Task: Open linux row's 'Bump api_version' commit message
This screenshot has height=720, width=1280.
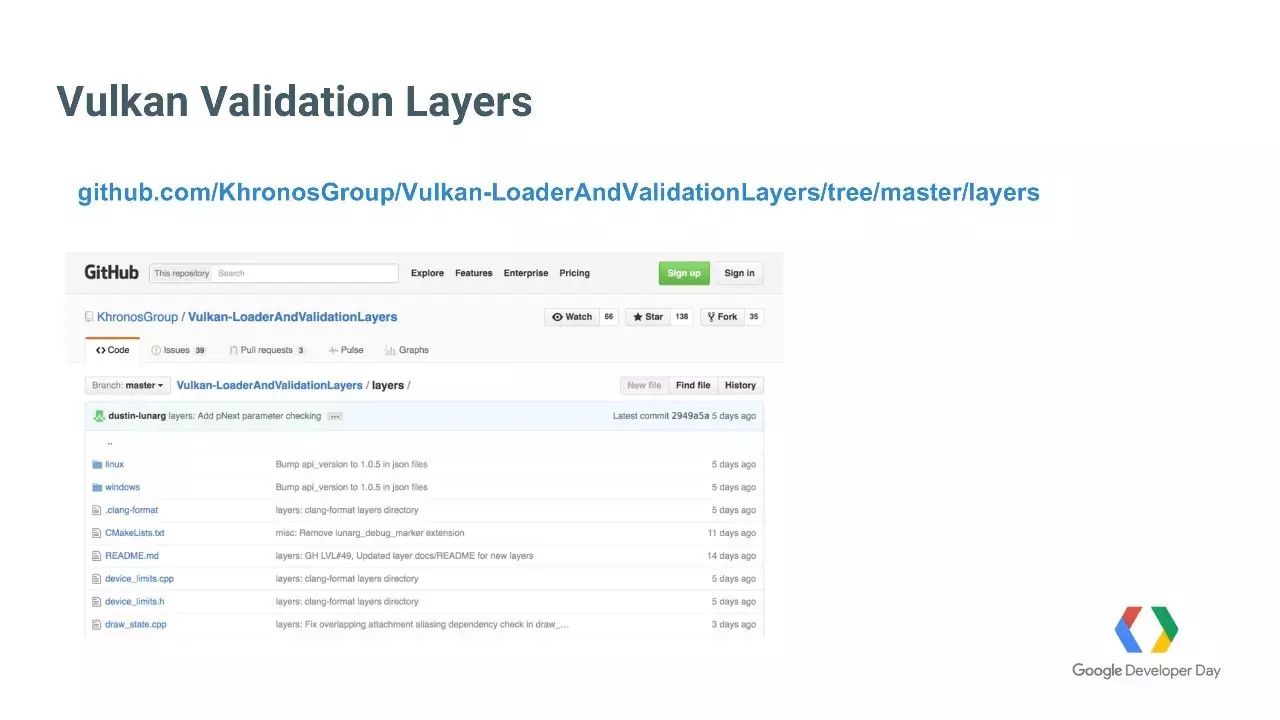Action: pos(351,464)
